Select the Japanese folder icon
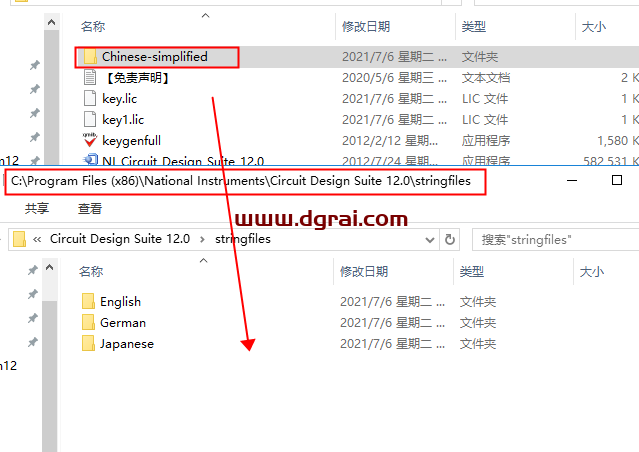Image resolution: width=639 pixels, height=452 pixels. click(88, 344)
